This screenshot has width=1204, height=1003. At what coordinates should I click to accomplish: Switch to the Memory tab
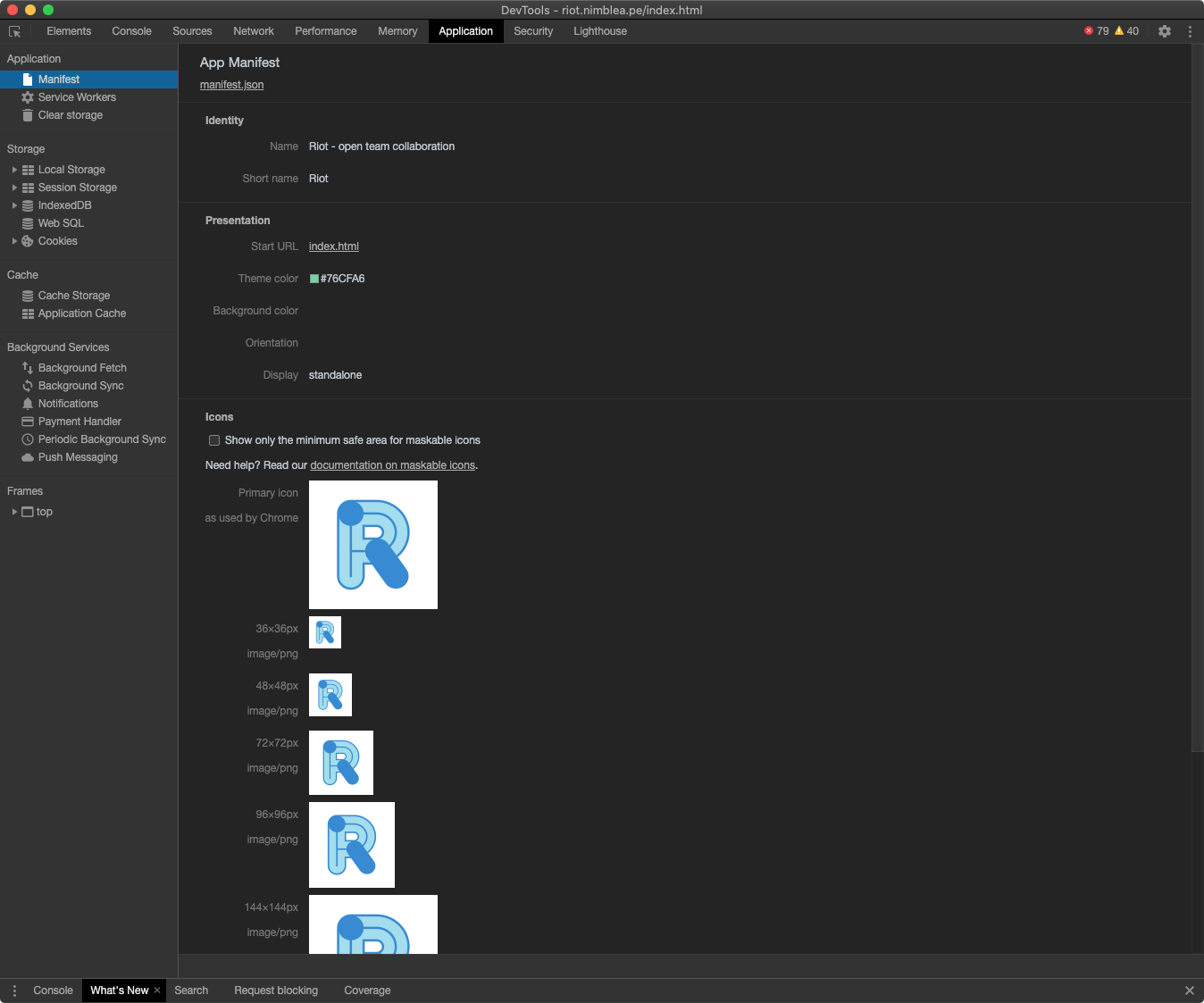[397, 31]
